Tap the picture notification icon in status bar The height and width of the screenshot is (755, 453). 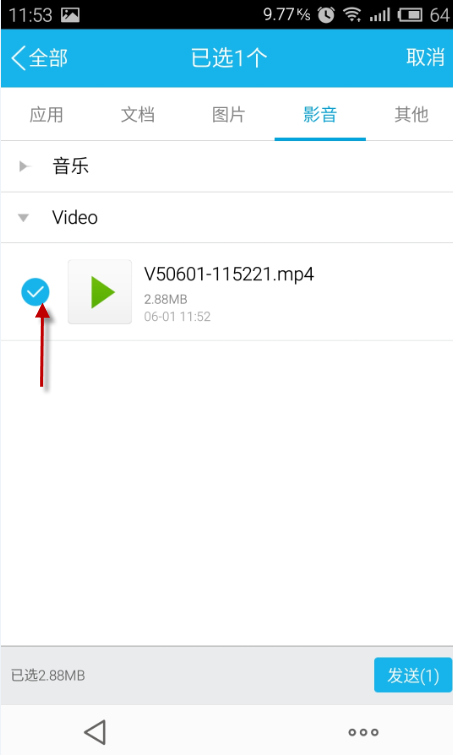[x=70, y=15]
